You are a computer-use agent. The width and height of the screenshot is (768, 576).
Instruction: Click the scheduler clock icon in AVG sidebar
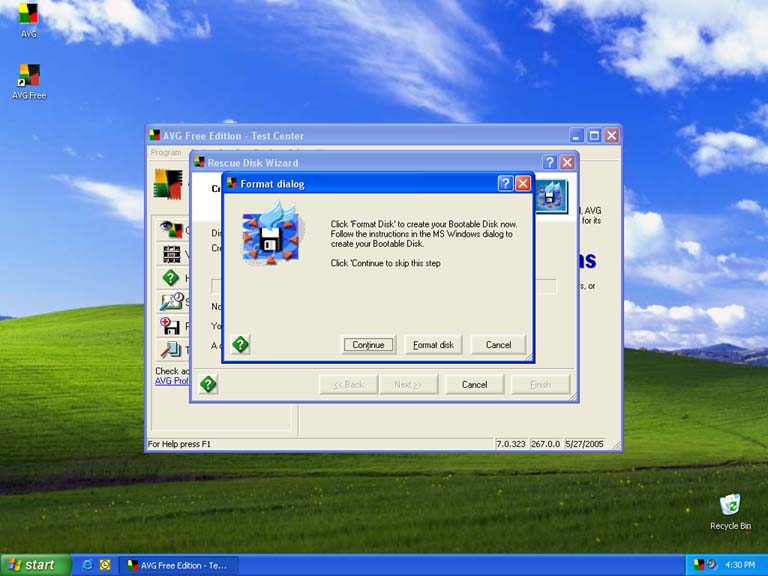coord(171,301)
